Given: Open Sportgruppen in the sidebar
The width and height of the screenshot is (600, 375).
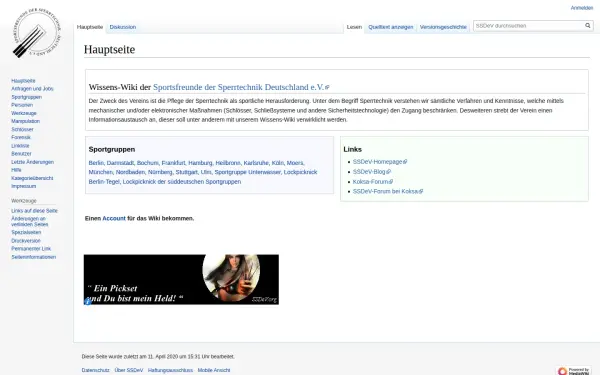Looking at the screenshot, I should click(26, 97).
